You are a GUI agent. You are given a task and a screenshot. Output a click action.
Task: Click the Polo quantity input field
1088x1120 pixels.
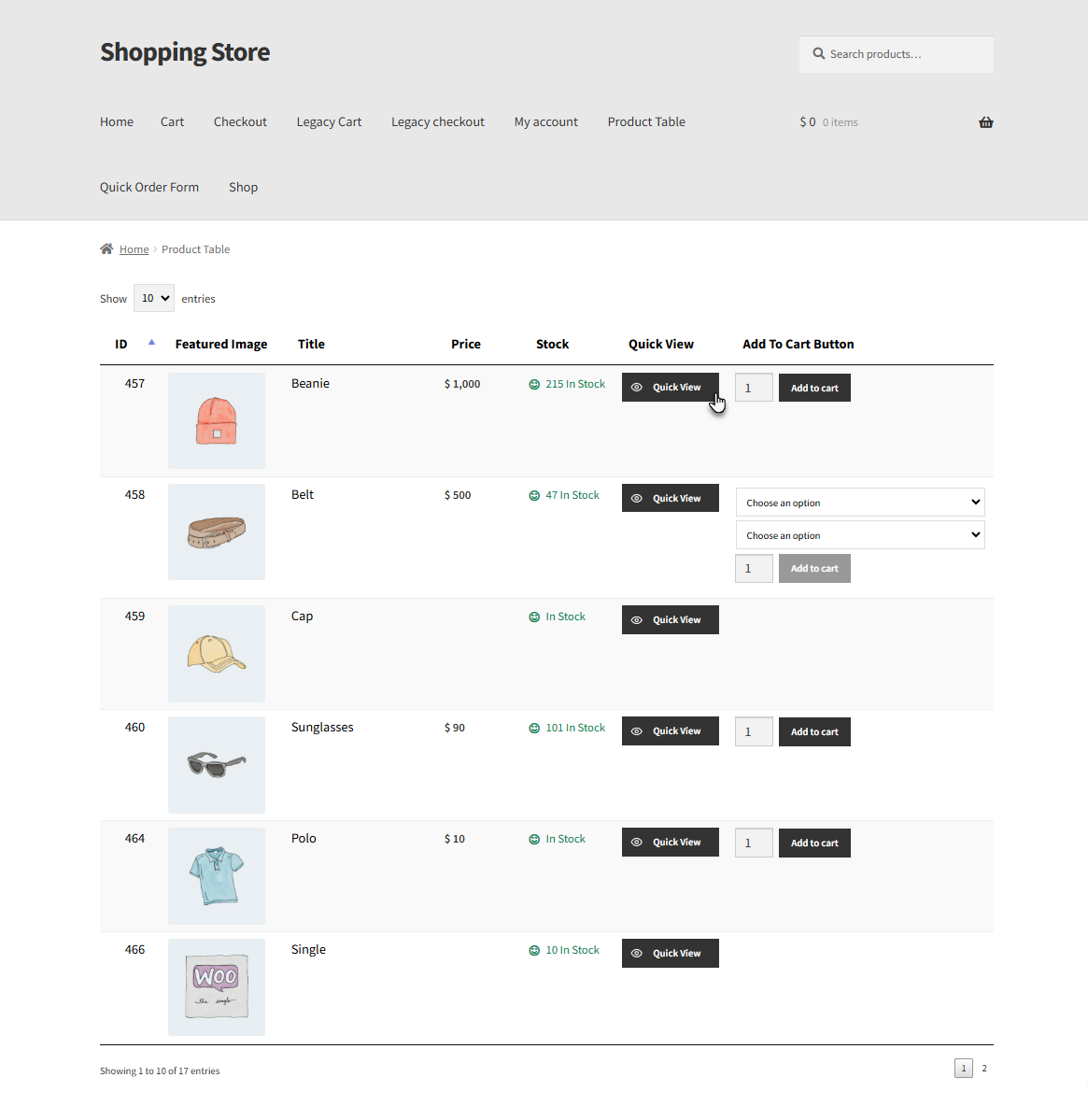tap(754, 843)
